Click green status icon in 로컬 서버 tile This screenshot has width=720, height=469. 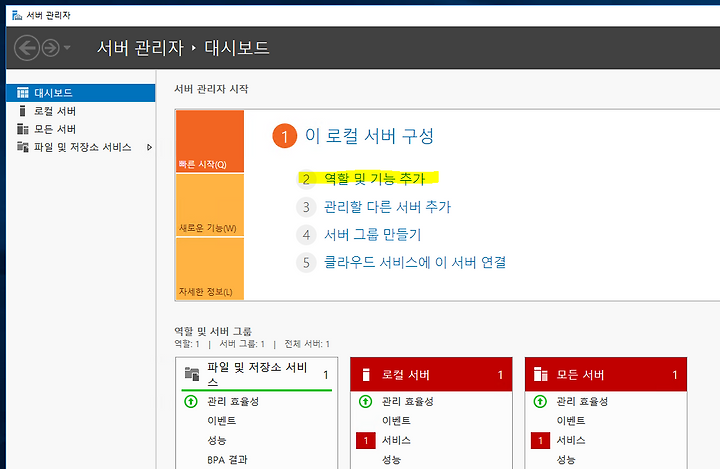pyautogui.click(x=366, y=401)
